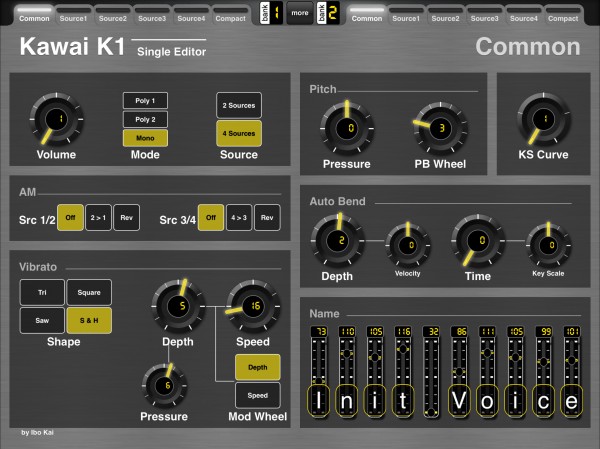
Task: Click the name letter box showing 't'
Action: [403, 401]
